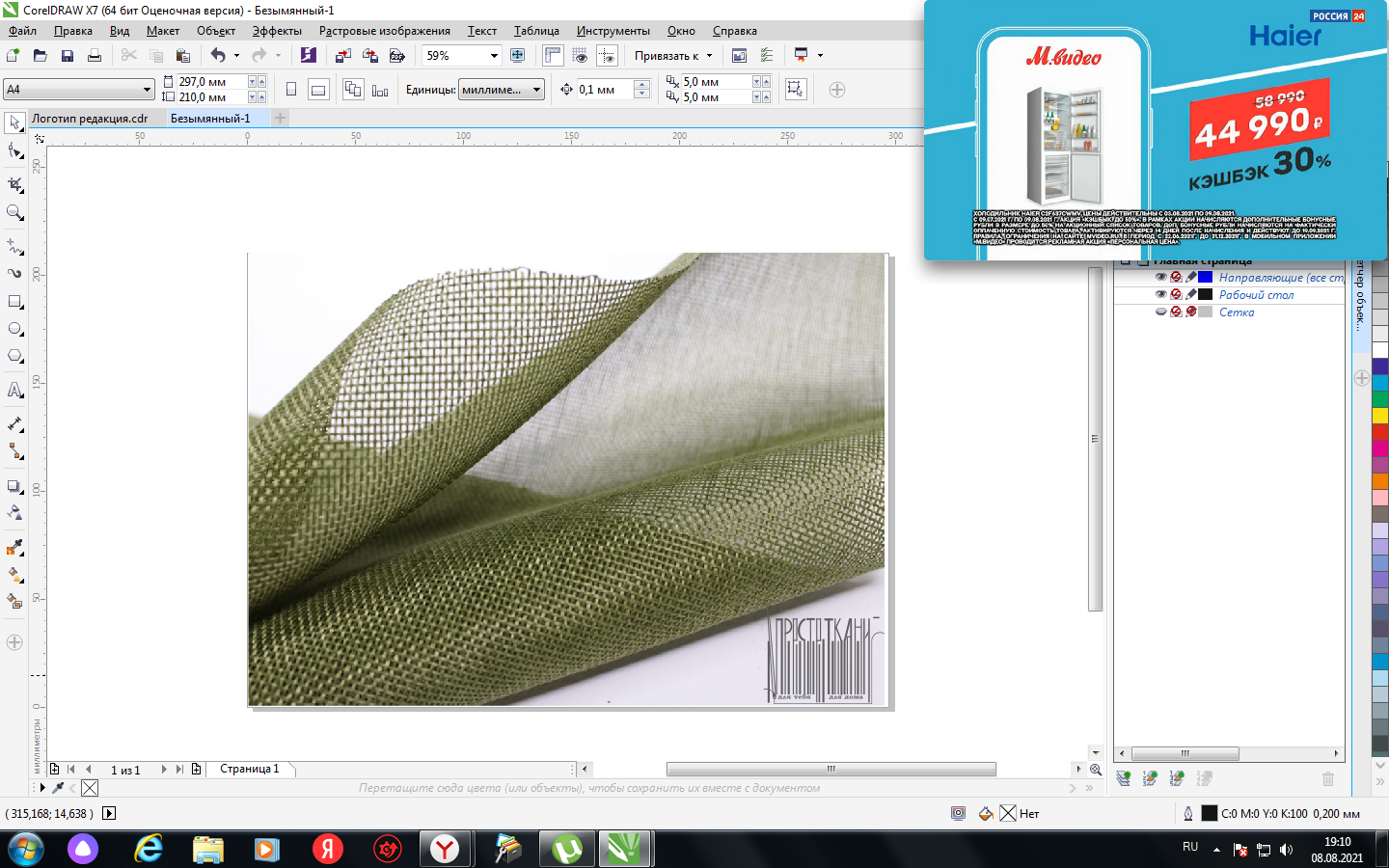Open the Инструменты menu

pos(613,31)
